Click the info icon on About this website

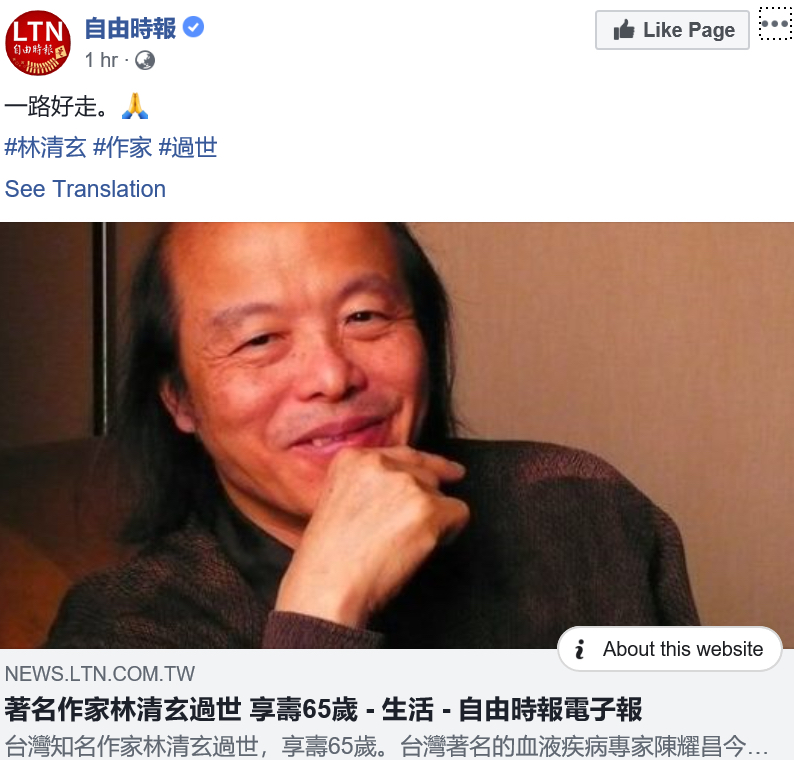click(x=580, y=649)
